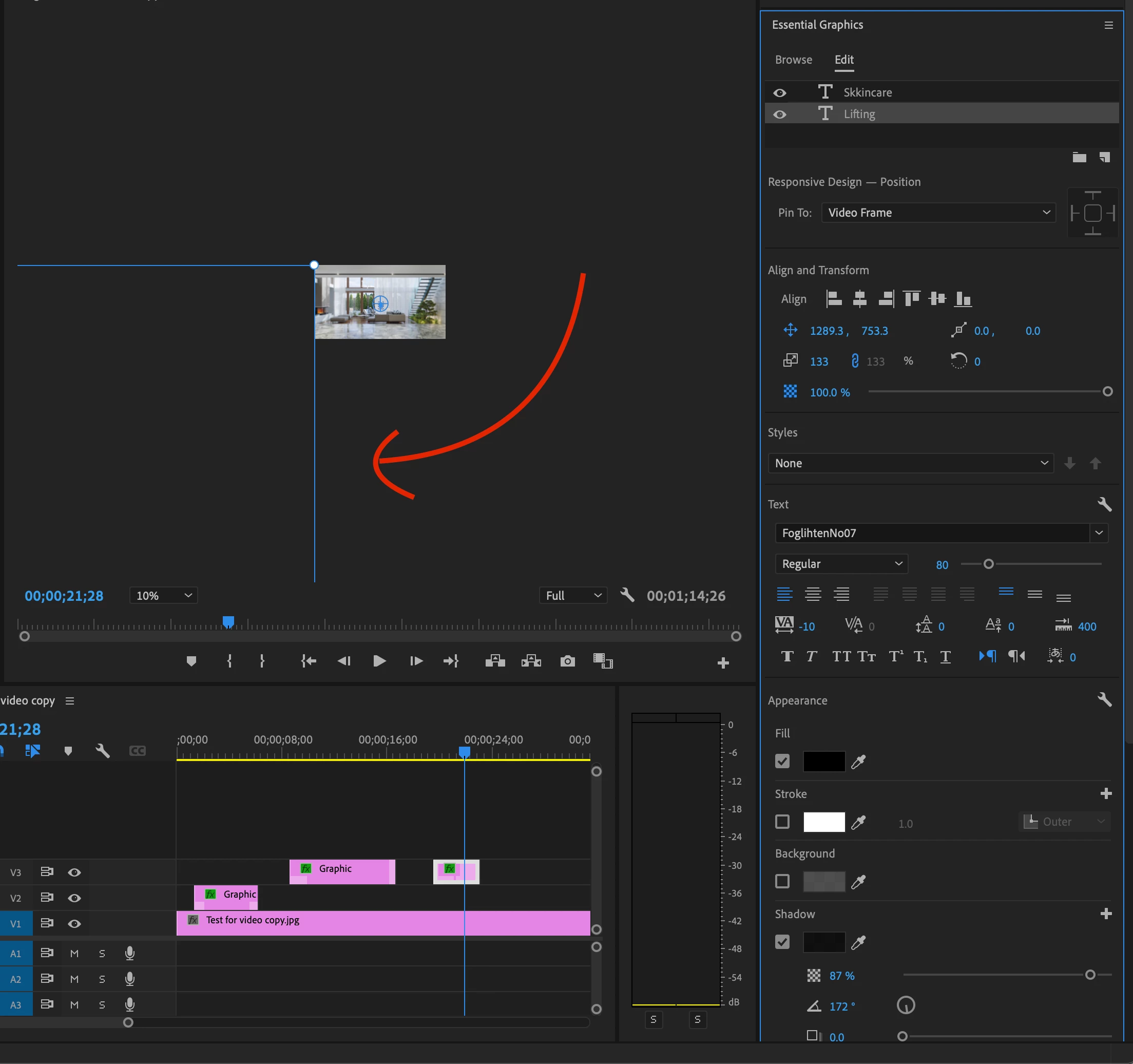
Task: Open the Essential Graphics panel menu
Action: click(1108, 25)
